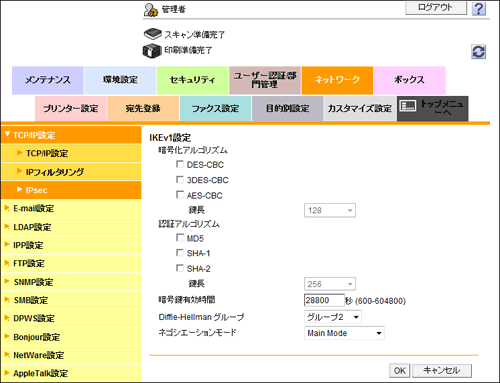Click arrow icon beside SNMP設定
This screenshot has width=500, height=383.
click(7, 281)
